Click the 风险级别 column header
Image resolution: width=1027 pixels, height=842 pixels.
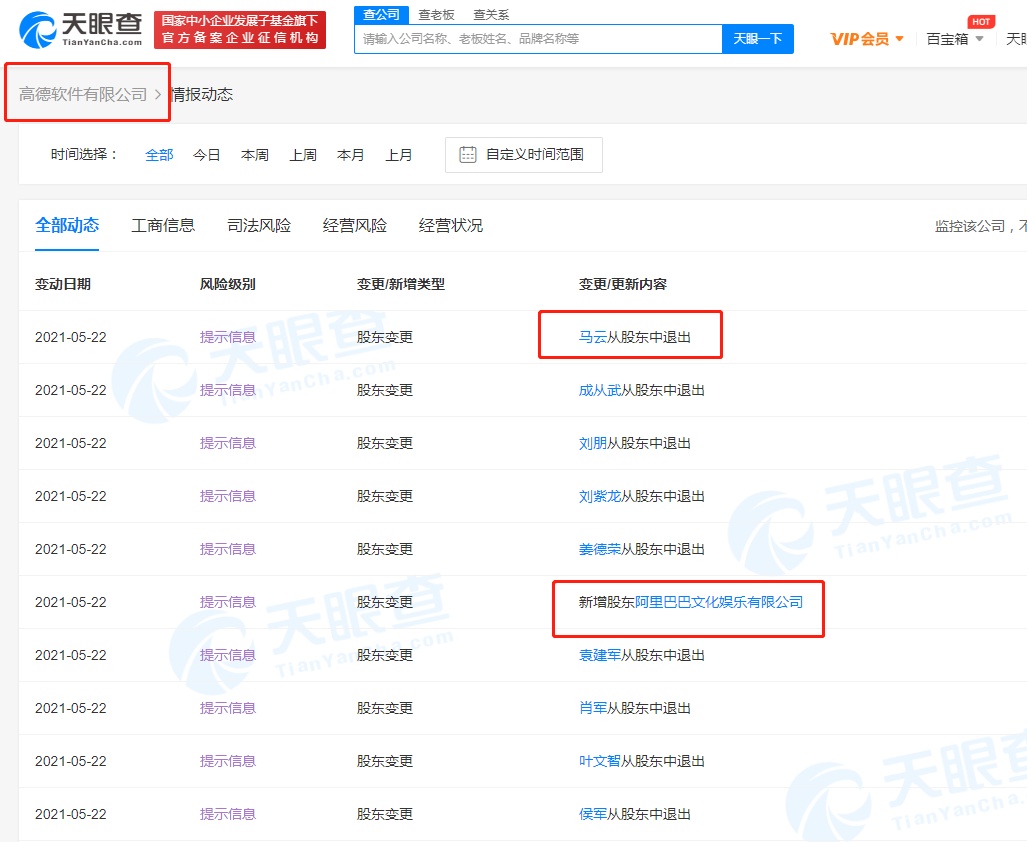click(228, 284)
